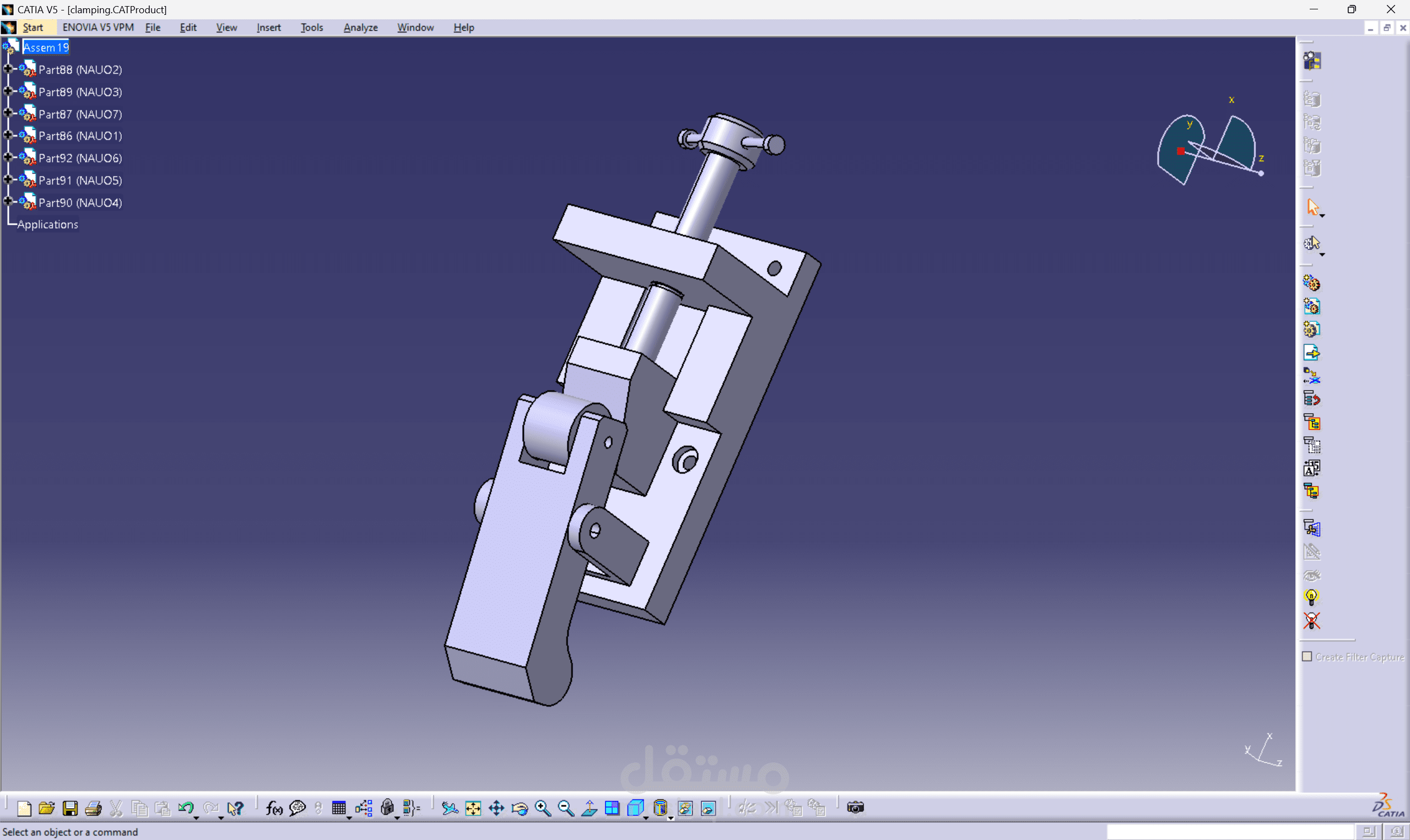Viewport: 1410px width, 840px height.
Task: Open the Analyze menu
Action: pos(360,27)
